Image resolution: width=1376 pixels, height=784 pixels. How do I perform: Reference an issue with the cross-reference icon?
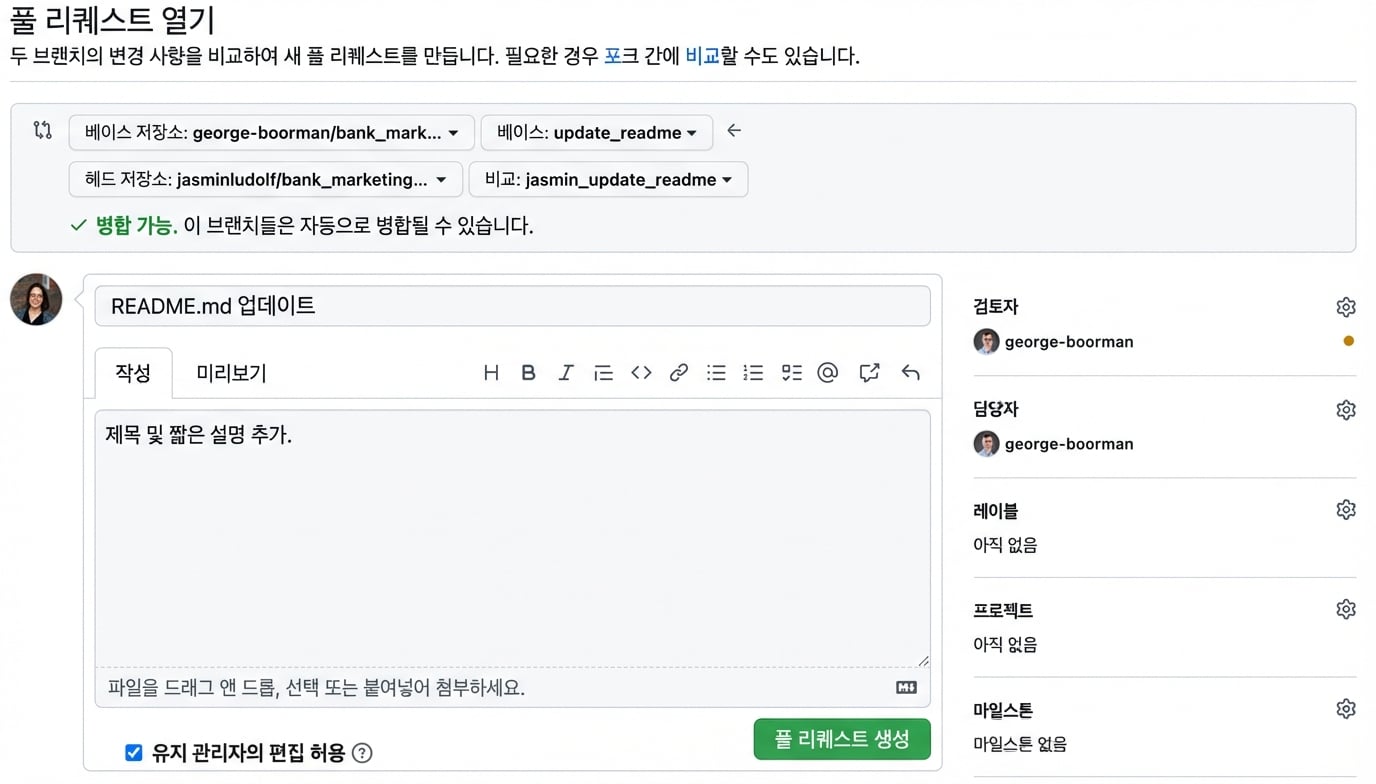(x=869, y=373)
